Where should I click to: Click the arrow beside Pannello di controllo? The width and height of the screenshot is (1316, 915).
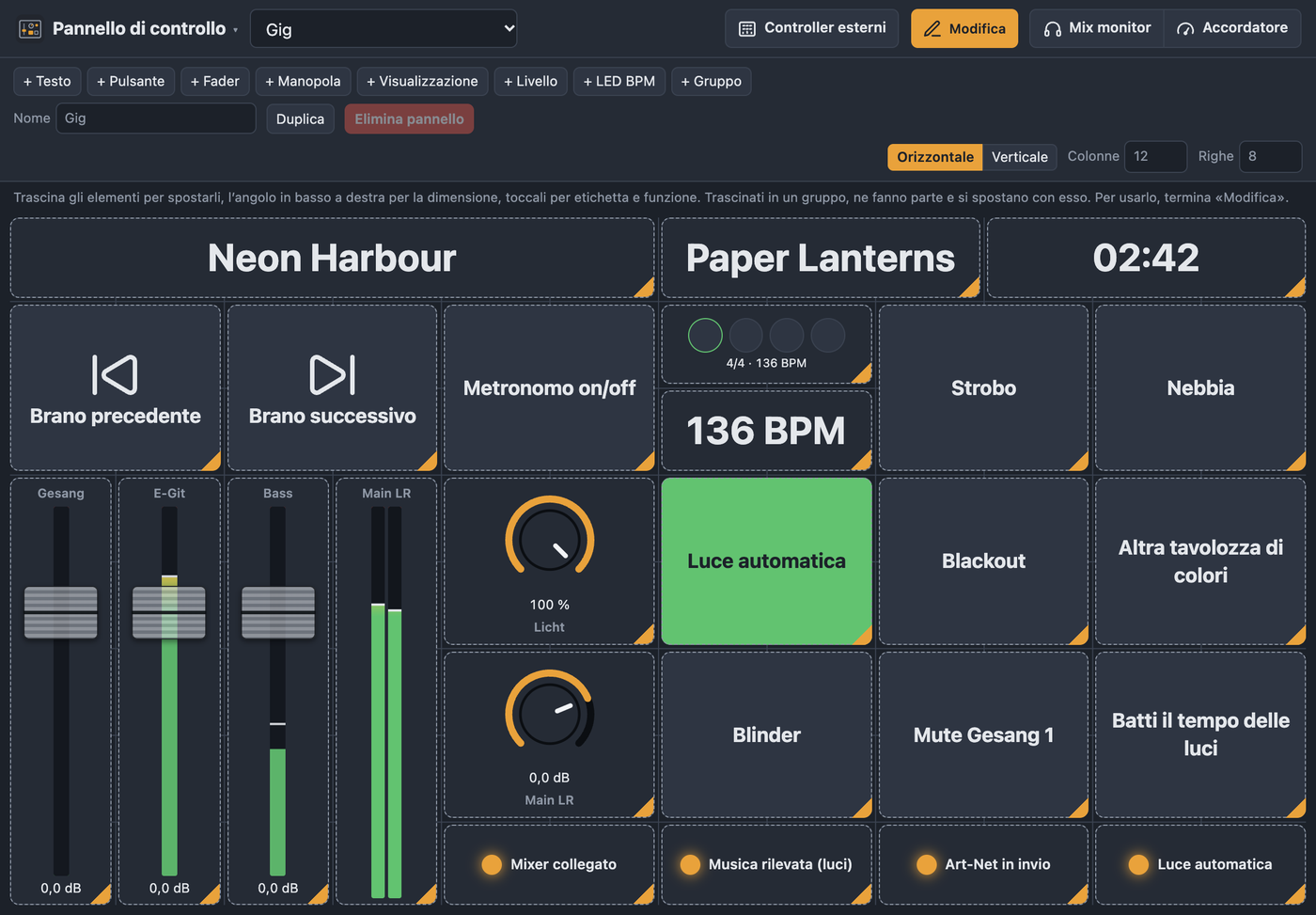tap(235, 30)
